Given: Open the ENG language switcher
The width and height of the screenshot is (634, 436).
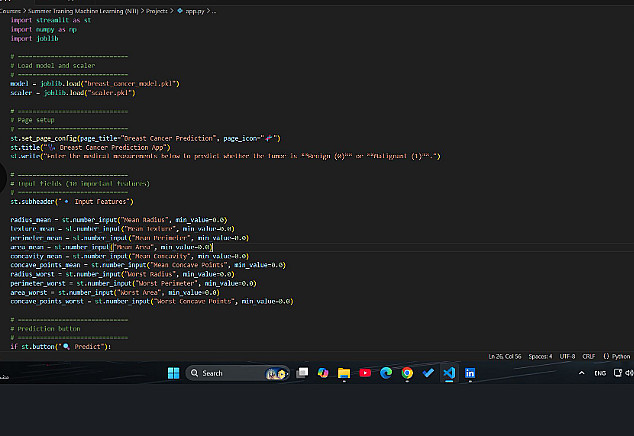Looking at the screenshot, I should (x=600, y=373).
